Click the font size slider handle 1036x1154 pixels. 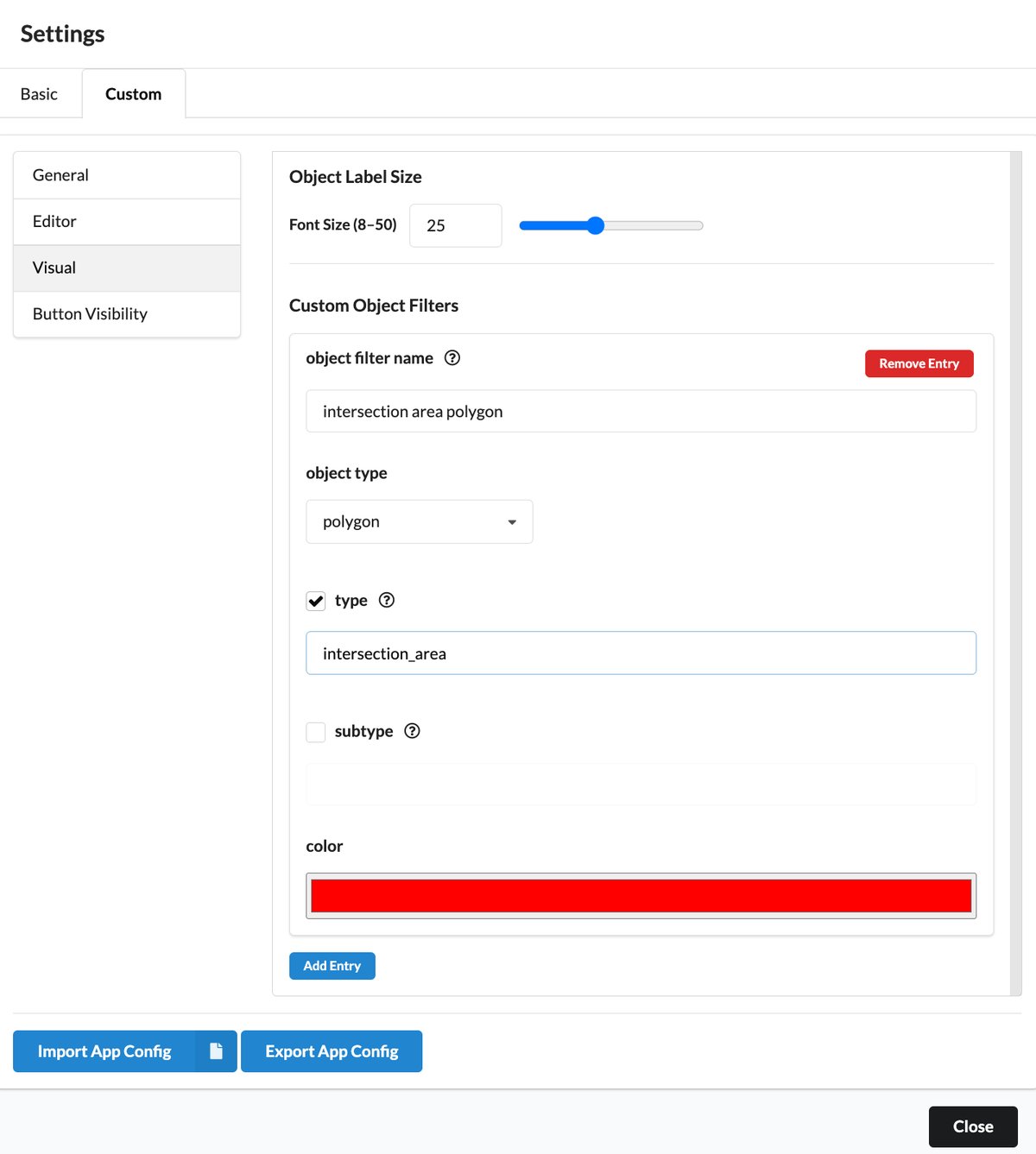coord(596,225)
